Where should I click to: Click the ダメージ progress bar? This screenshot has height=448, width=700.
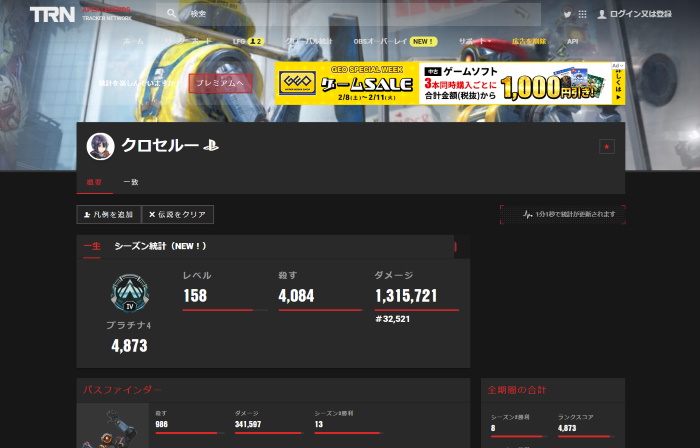[417, 310]
